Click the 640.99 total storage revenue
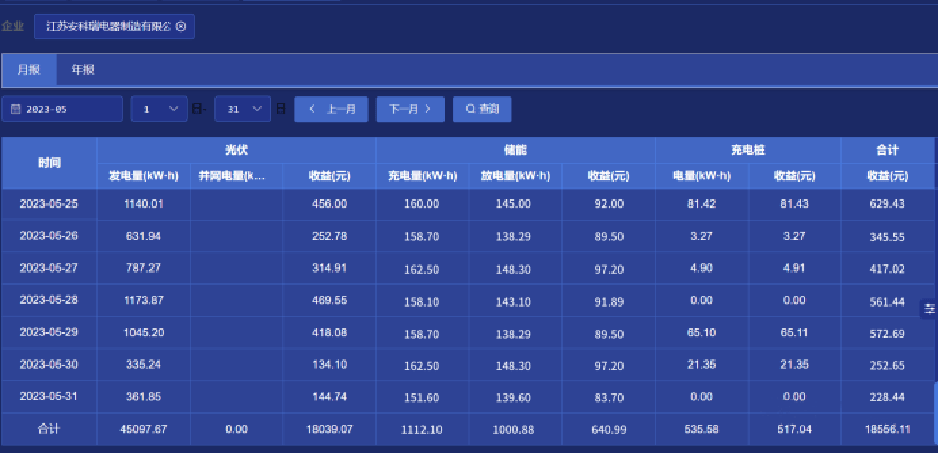Screen dimensions: 938x453 coord(609,430)
